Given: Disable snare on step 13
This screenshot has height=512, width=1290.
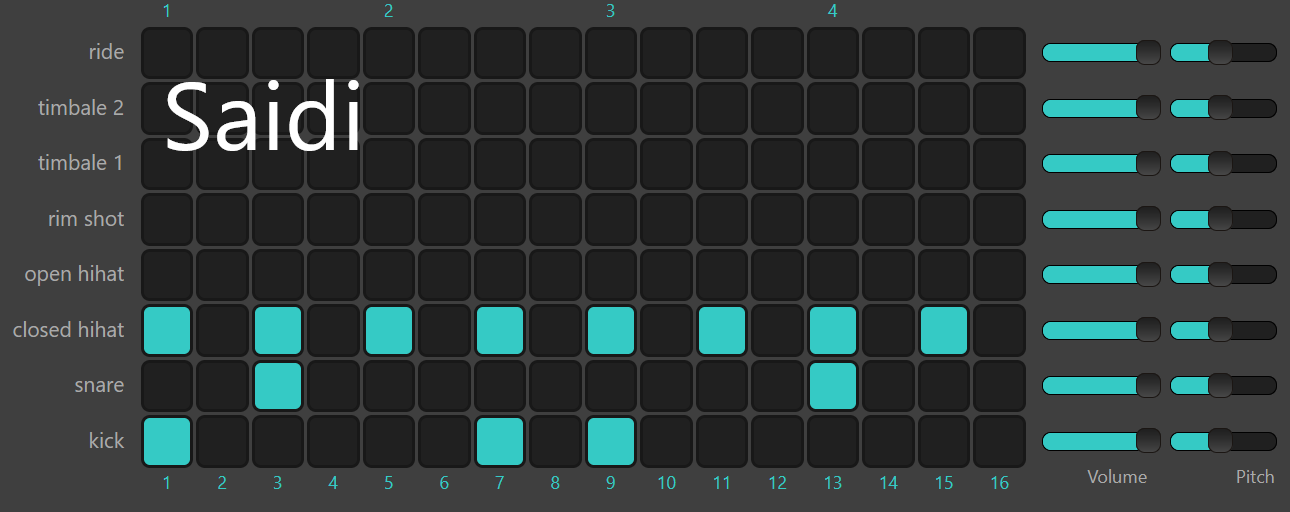Looking at the screenshot, I should [x=832, y=386].
